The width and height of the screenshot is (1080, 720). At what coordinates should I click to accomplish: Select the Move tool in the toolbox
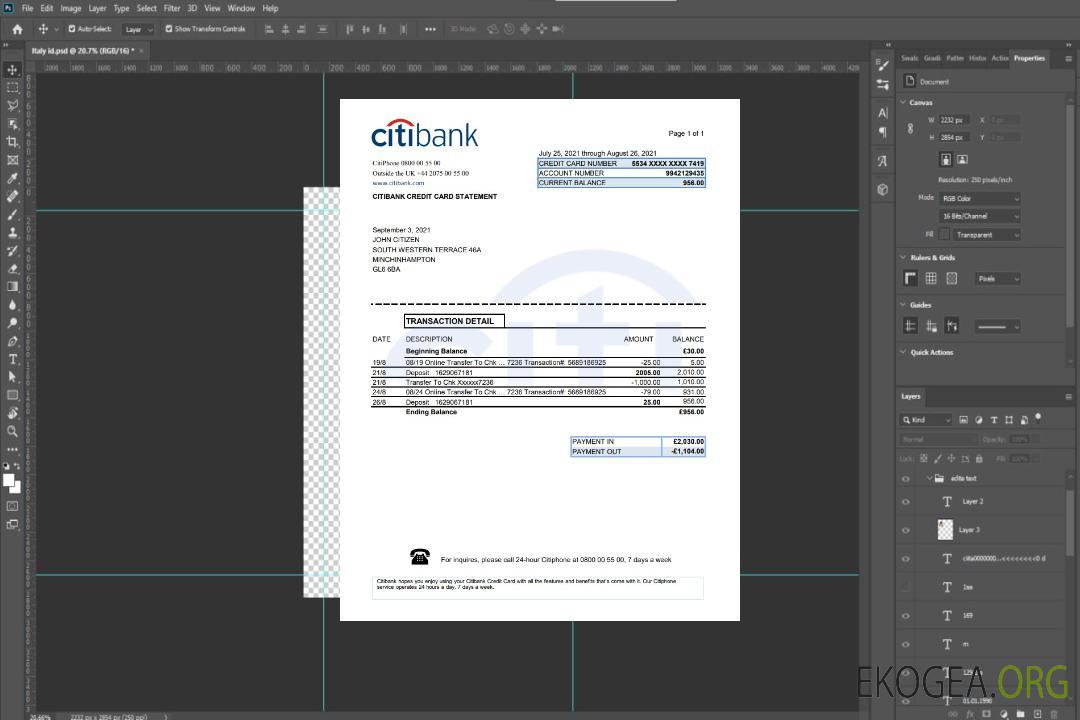(12, 70)
